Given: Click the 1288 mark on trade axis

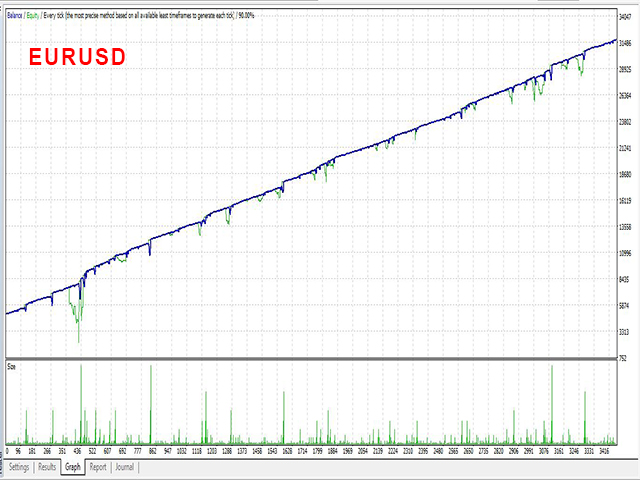Looking at the screenshot, I should pyautogui.click(x=227, y=451).
